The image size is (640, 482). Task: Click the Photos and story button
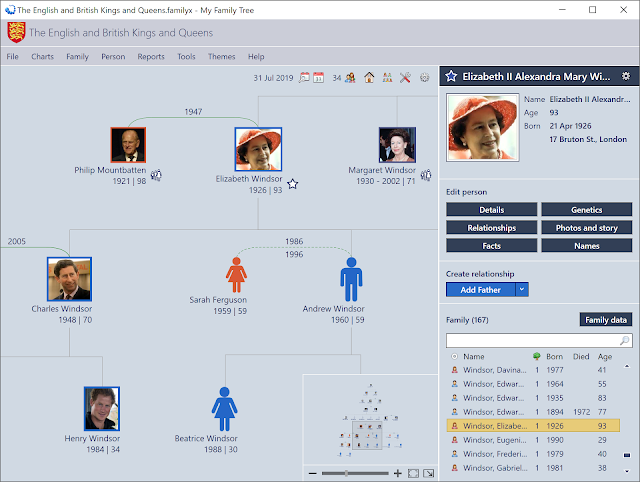(587, 227)
